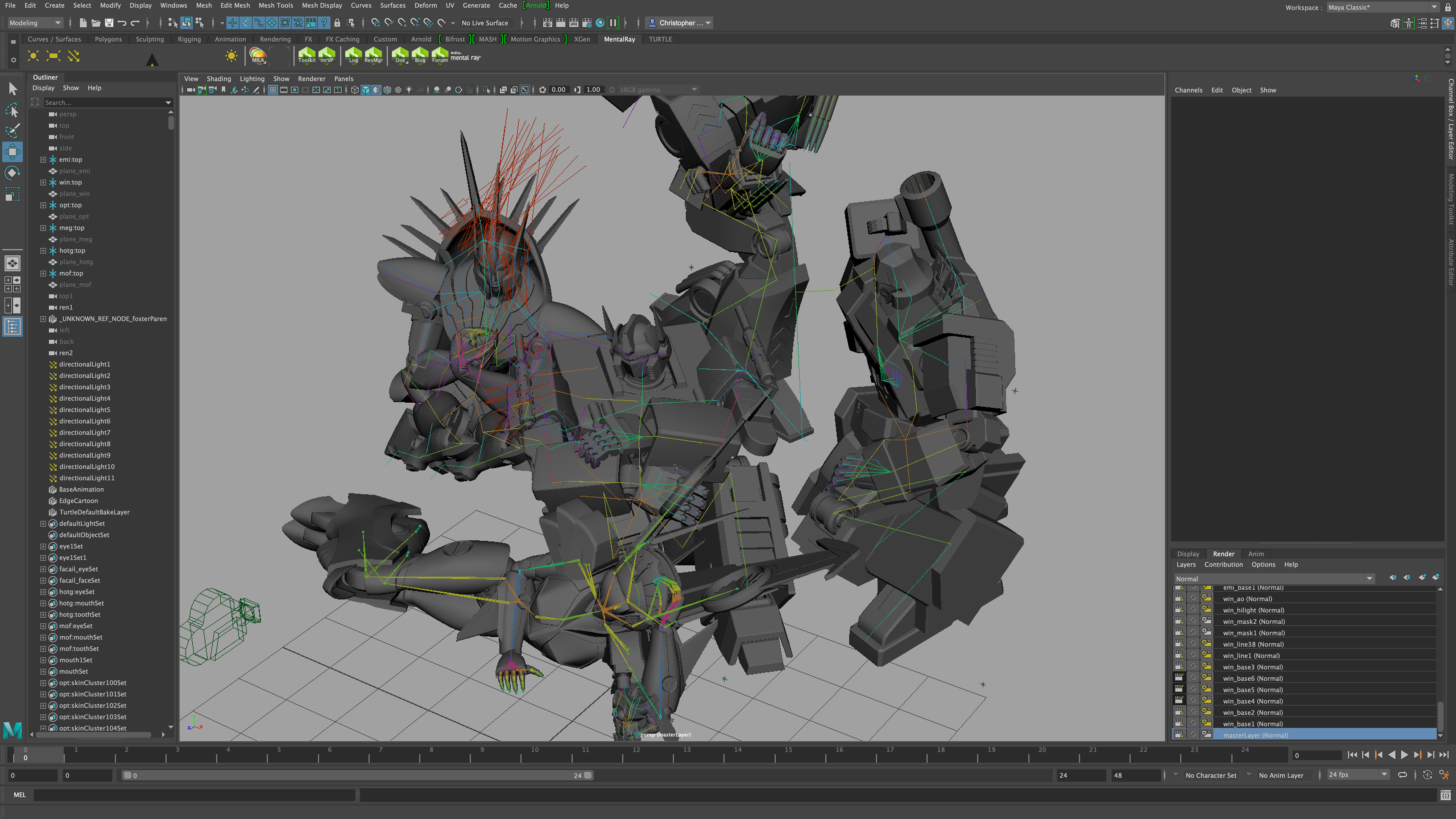The height and width of the screenshot is (819, 1456).
Task: Click the range slider end handle at 24
Action: [x=588, y=775]
